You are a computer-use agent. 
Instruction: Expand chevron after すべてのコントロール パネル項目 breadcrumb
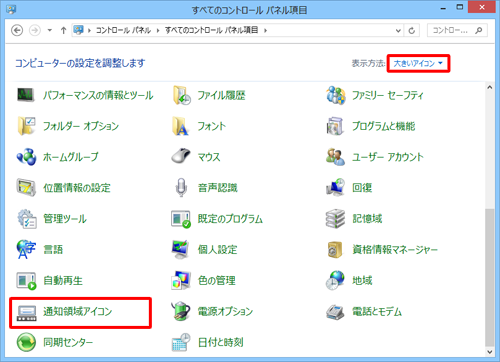tap(265, 30)
